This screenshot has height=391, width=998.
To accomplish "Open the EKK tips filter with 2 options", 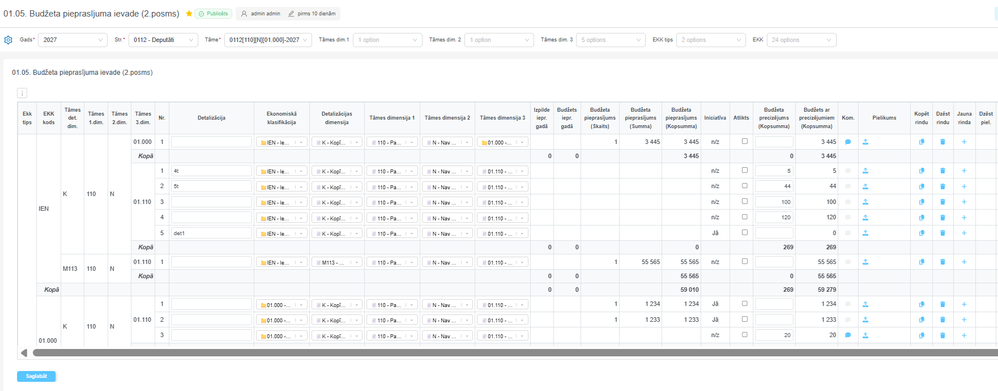I will 710,39.
